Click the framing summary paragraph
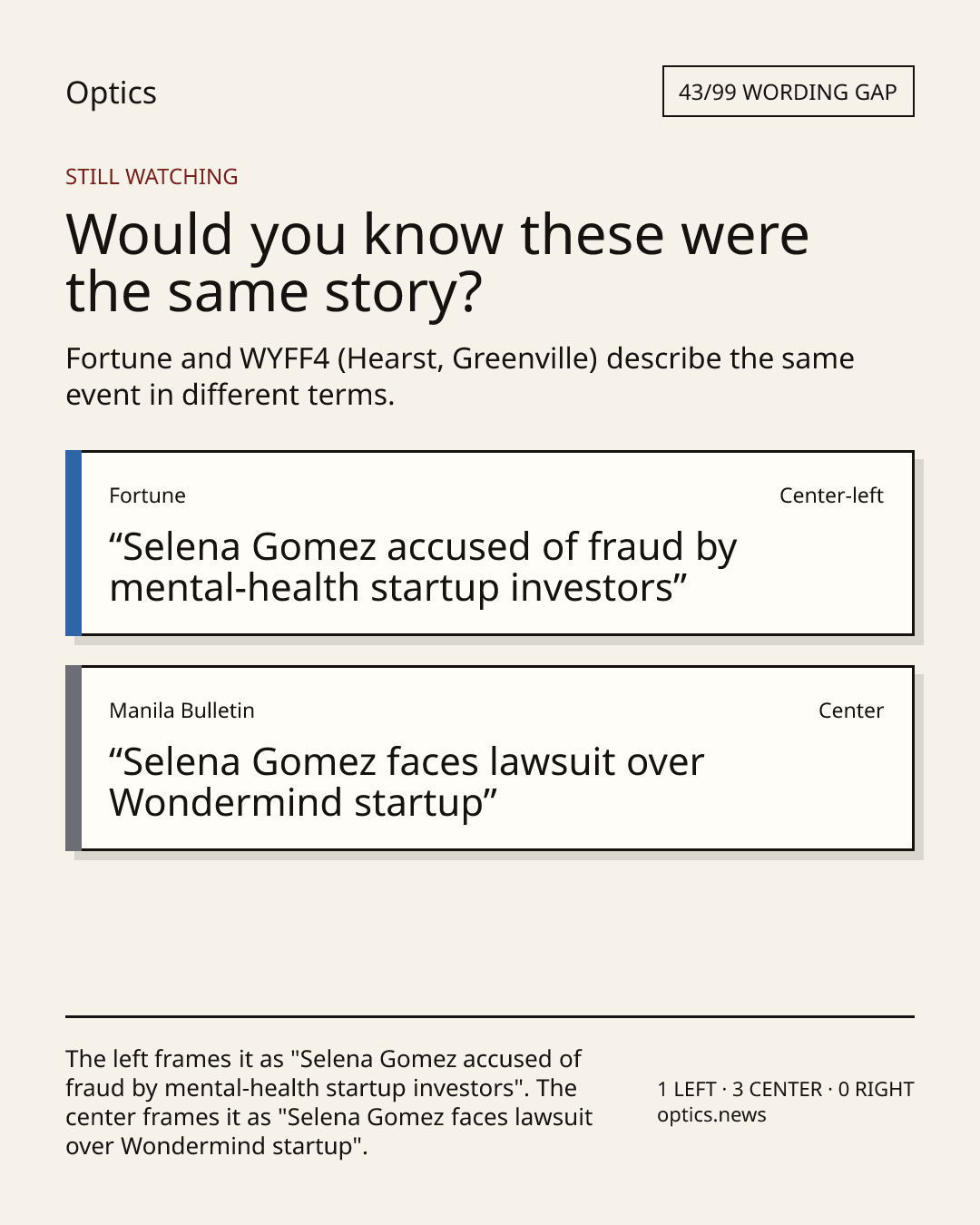 pos(328,1102)
